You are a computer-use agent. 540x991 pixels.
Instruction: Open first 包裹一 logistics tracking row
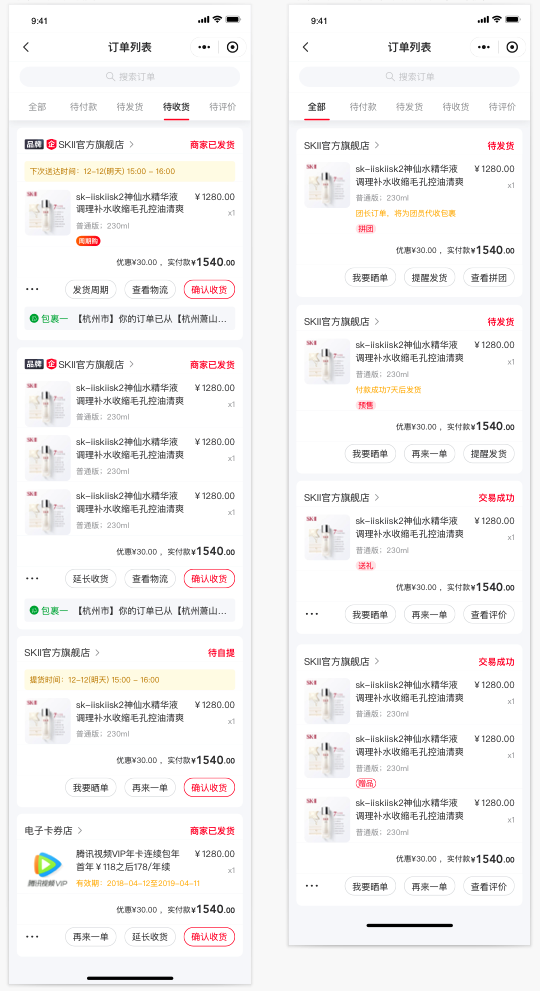(x=130, y=319)
